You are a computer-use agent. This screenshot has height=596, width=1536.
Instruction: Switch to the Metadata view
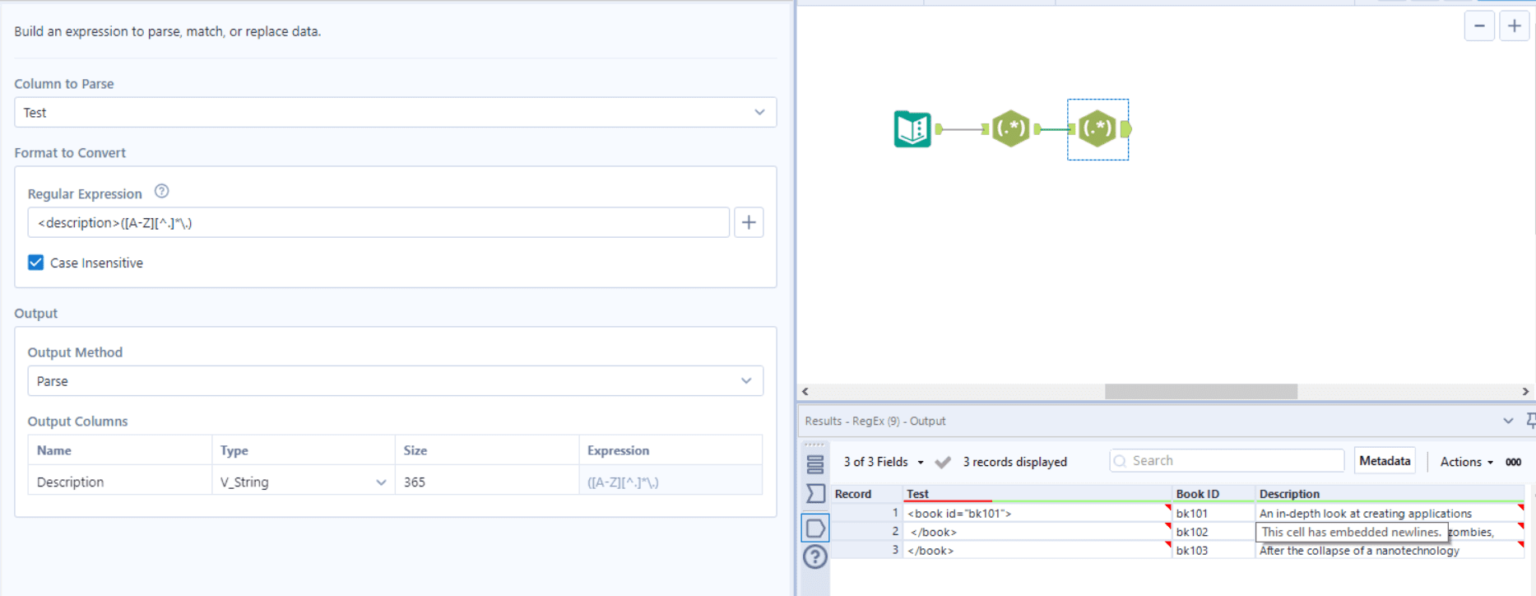click(x=1384, y=460)
